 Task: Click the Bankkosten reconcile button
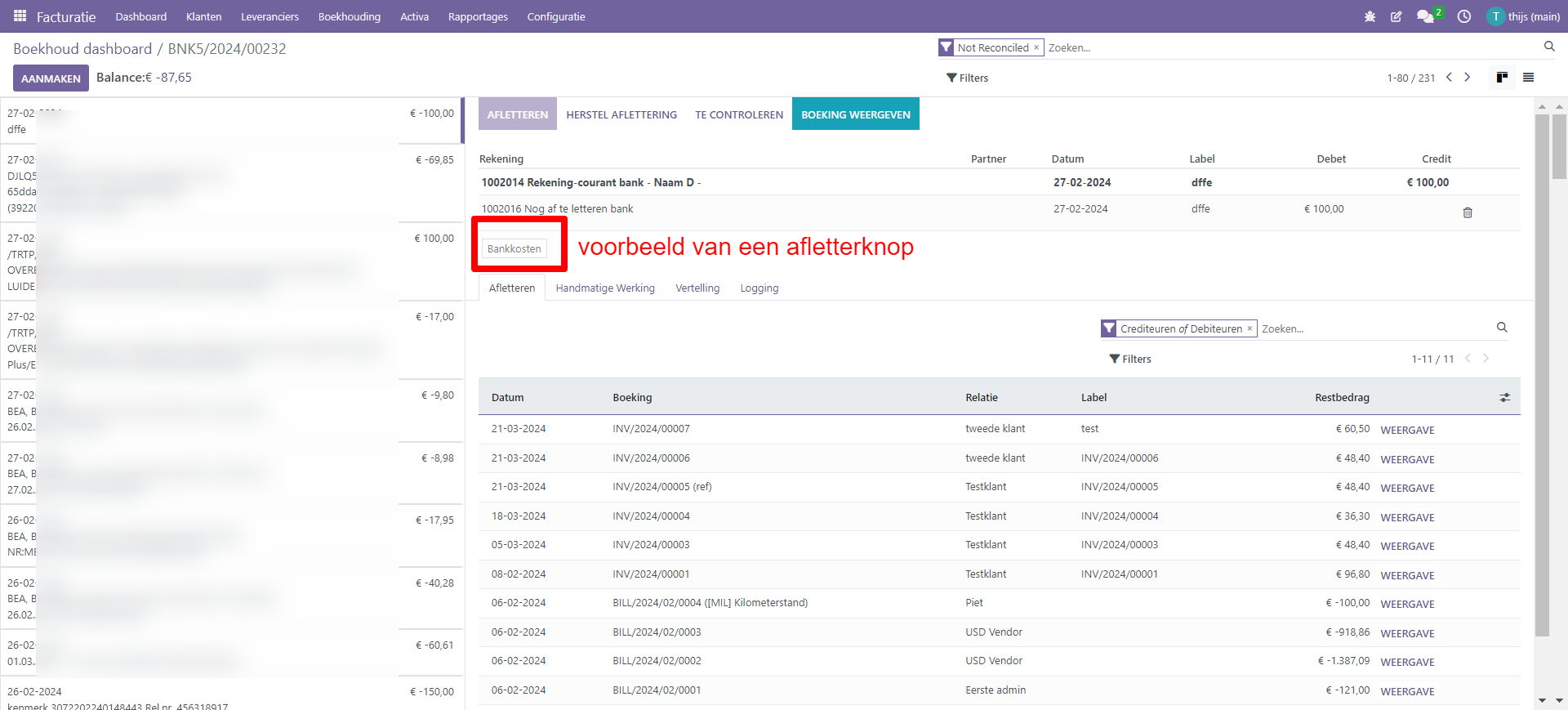[514, 248]
